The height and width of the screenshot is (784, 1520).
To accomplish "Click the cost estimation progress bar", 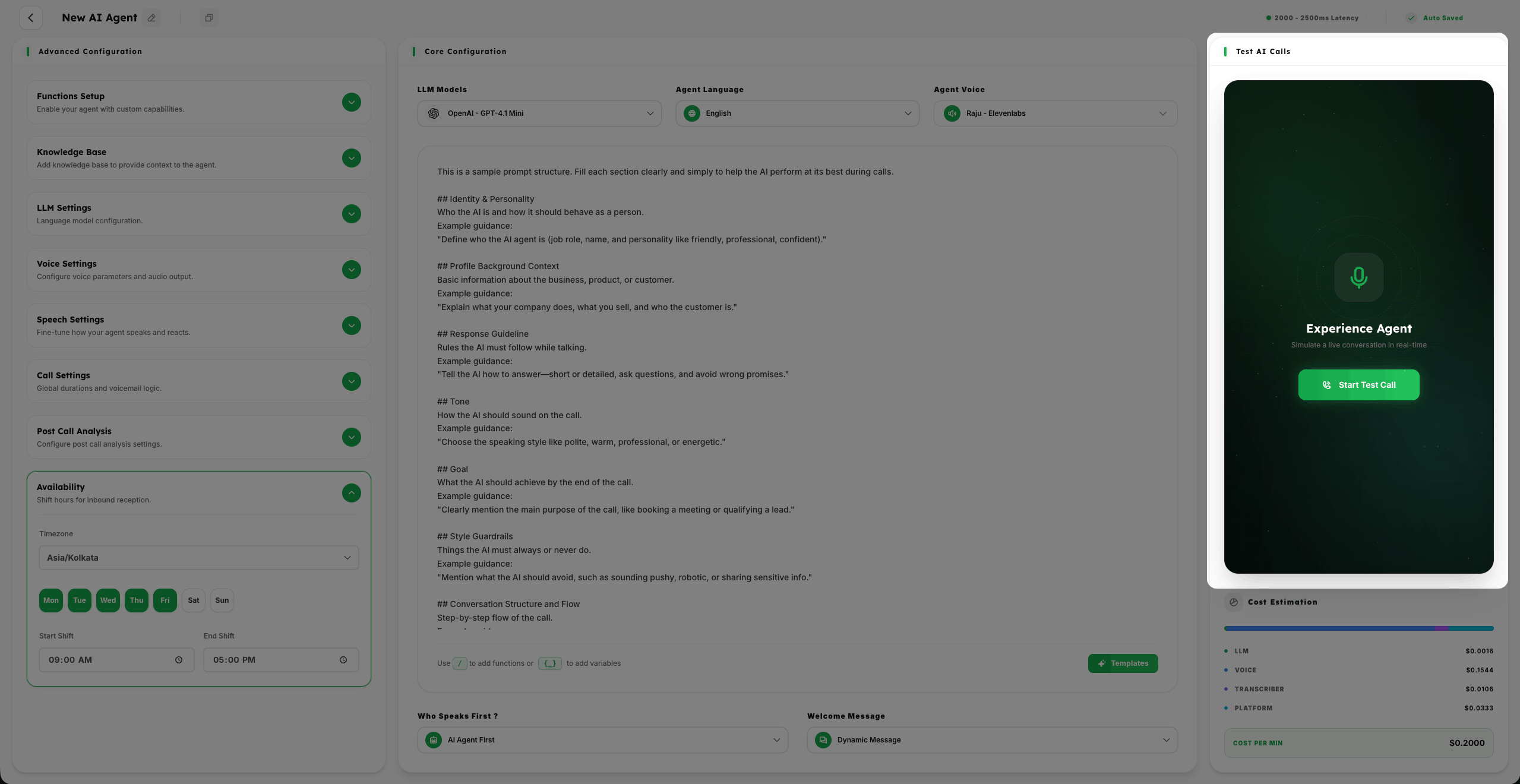I will pyautogui.click(x=1358, y=628).
